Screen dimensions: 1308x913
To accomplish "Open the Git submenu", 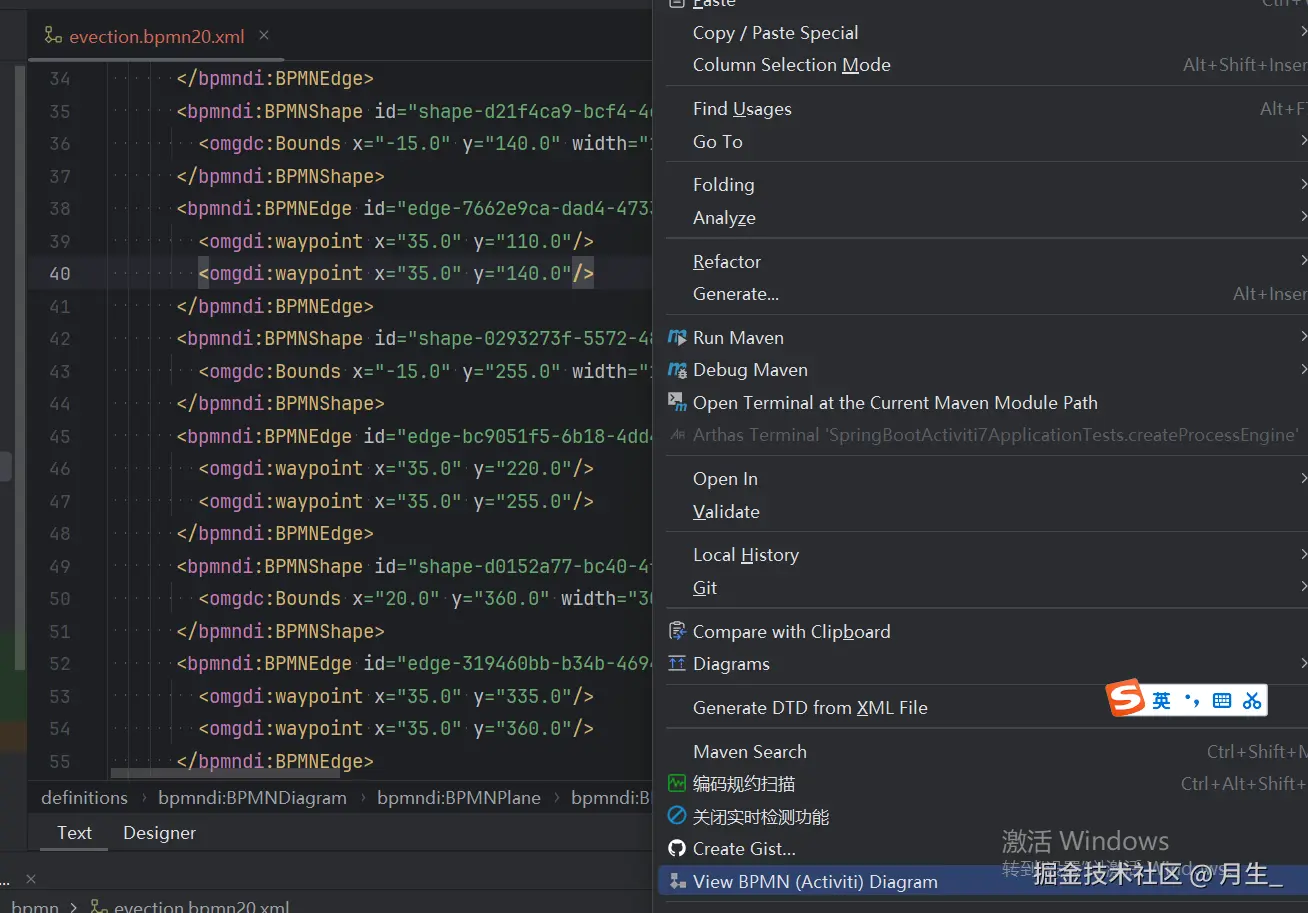I will [x=980, y=588].
